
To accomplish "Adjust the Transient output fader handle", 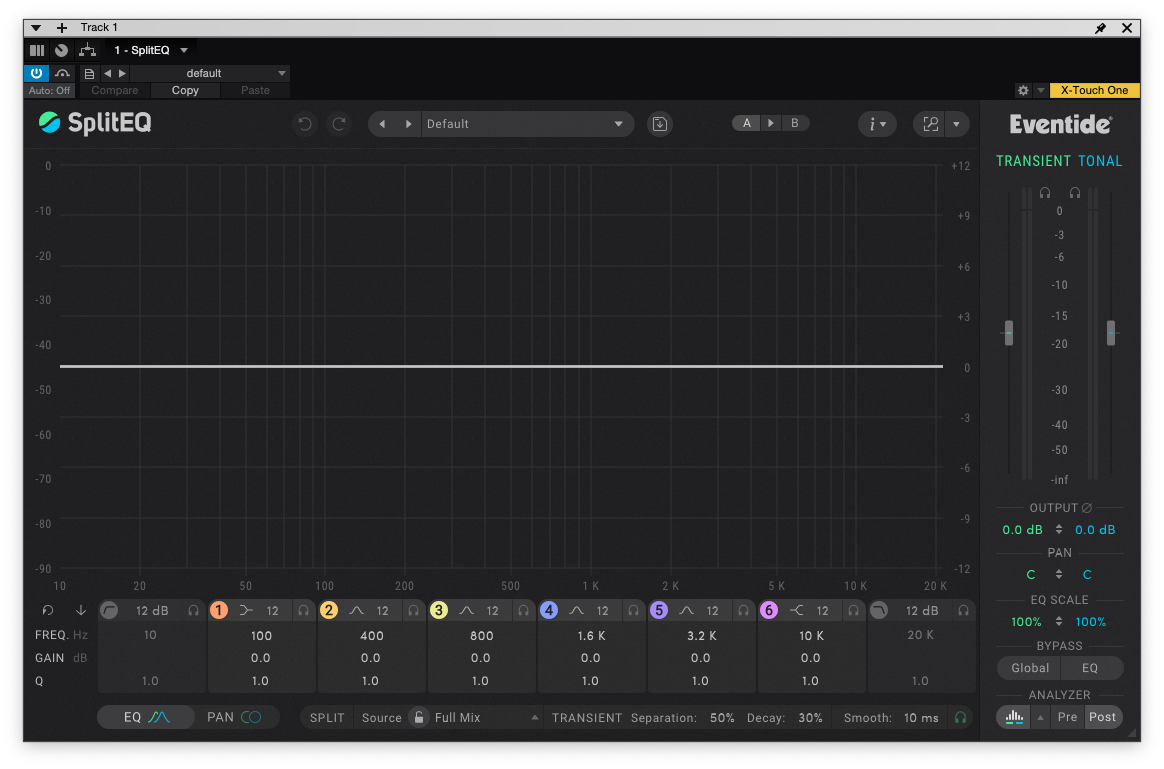I will [1008, 332].
